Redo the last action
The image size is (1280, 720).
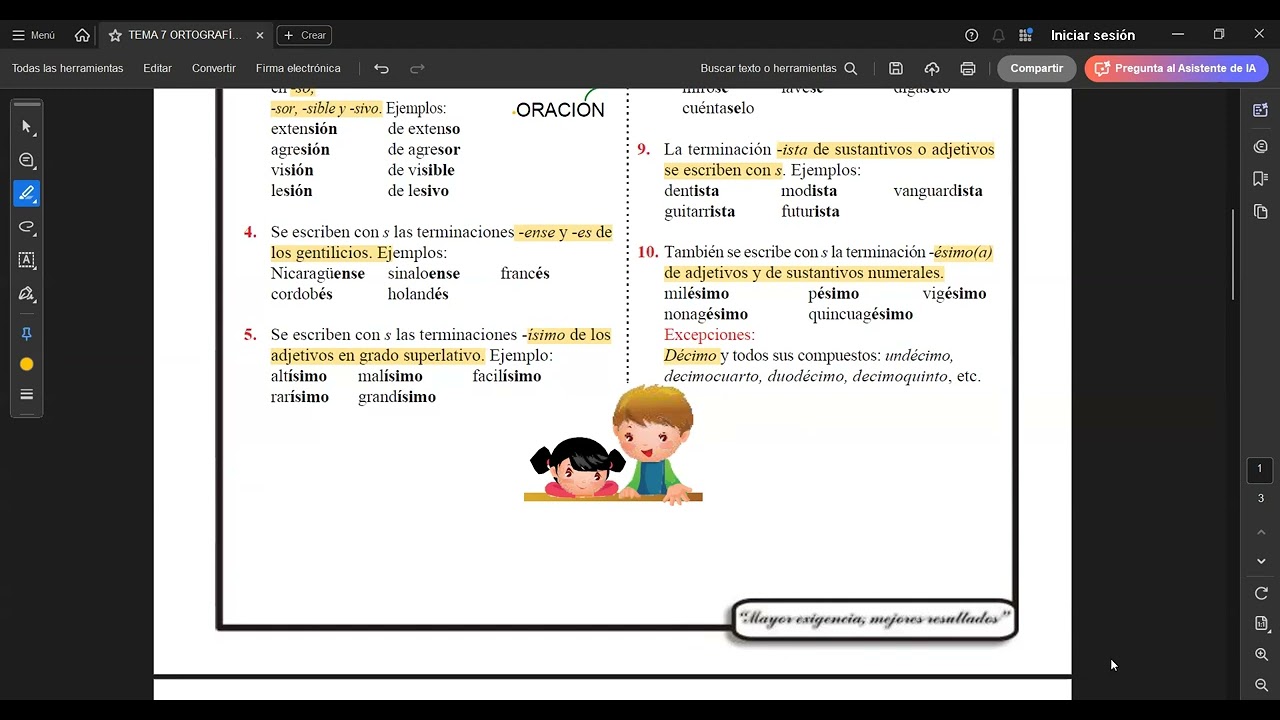tap(417, 68)
